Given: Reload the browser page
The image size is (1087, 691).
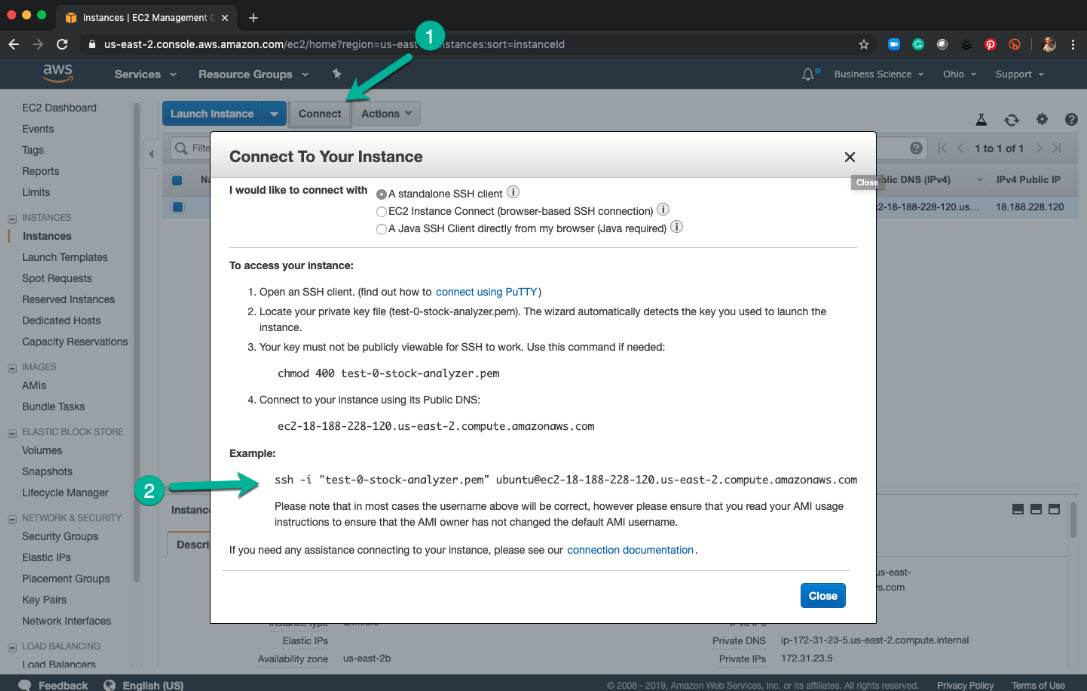Looking at the screenshot, I should tap(62, 44).
